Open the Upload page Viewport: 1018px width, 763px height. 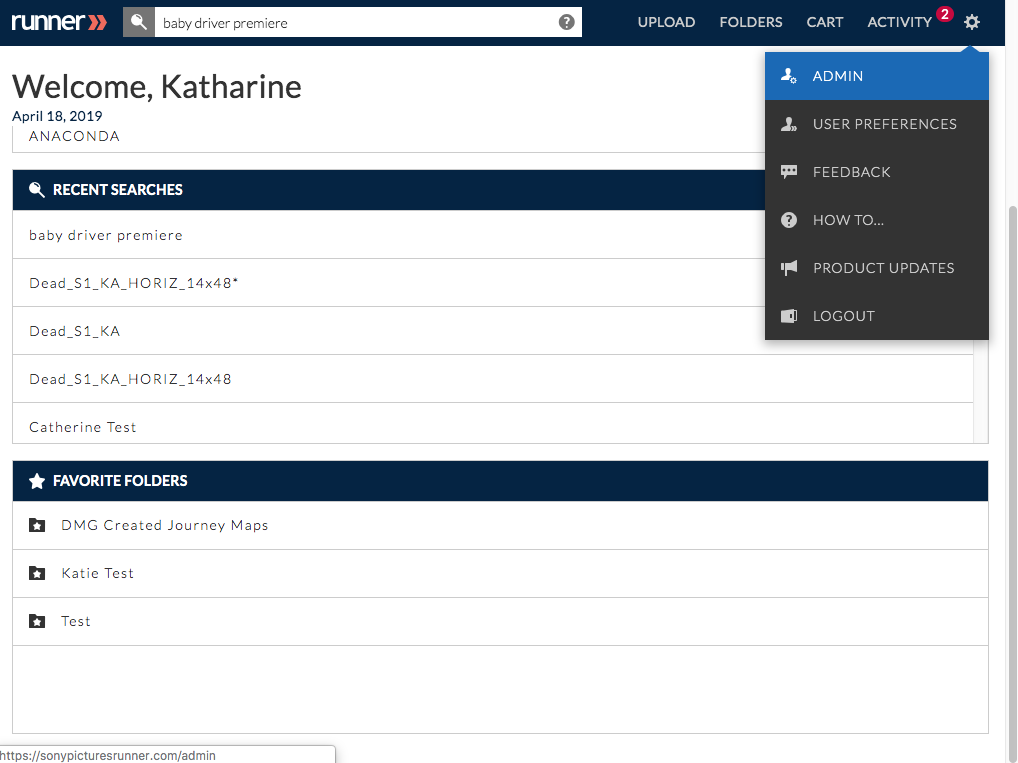pyautogui.click(x=666, y=22)
